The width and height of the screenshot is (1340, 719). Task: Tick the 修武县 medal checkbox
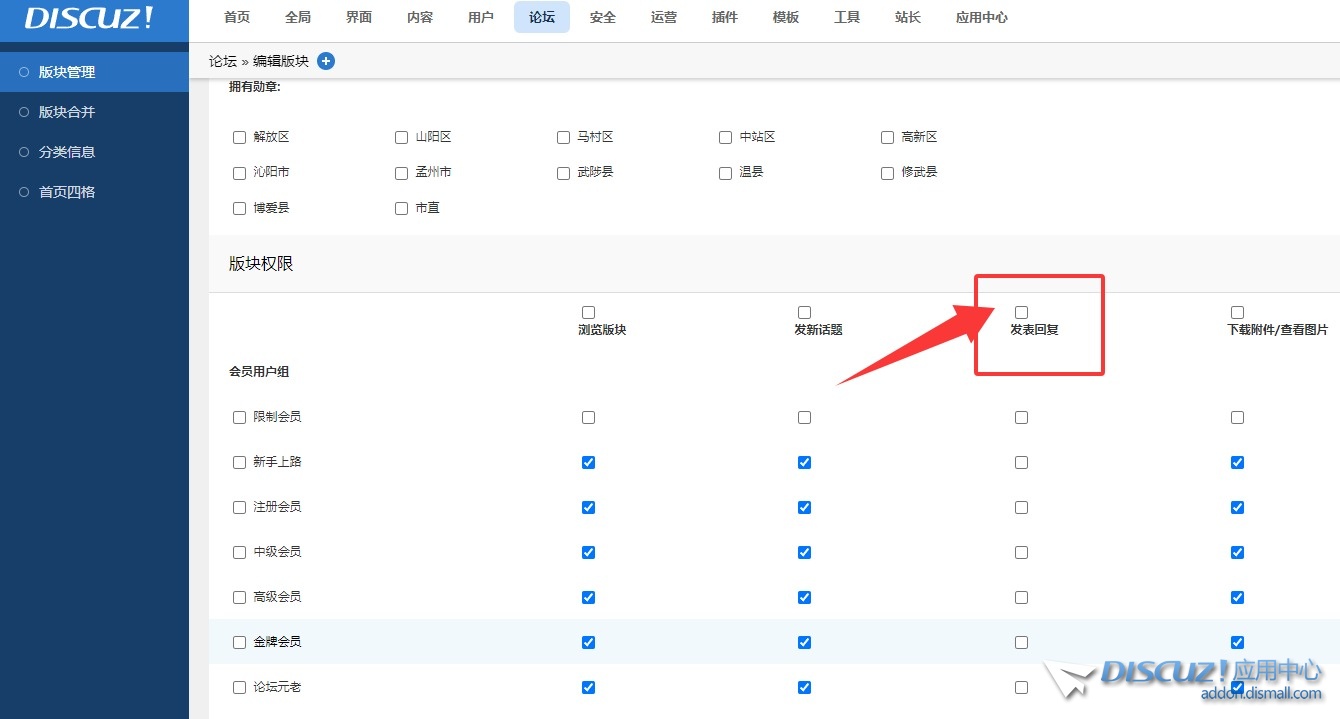887,173
